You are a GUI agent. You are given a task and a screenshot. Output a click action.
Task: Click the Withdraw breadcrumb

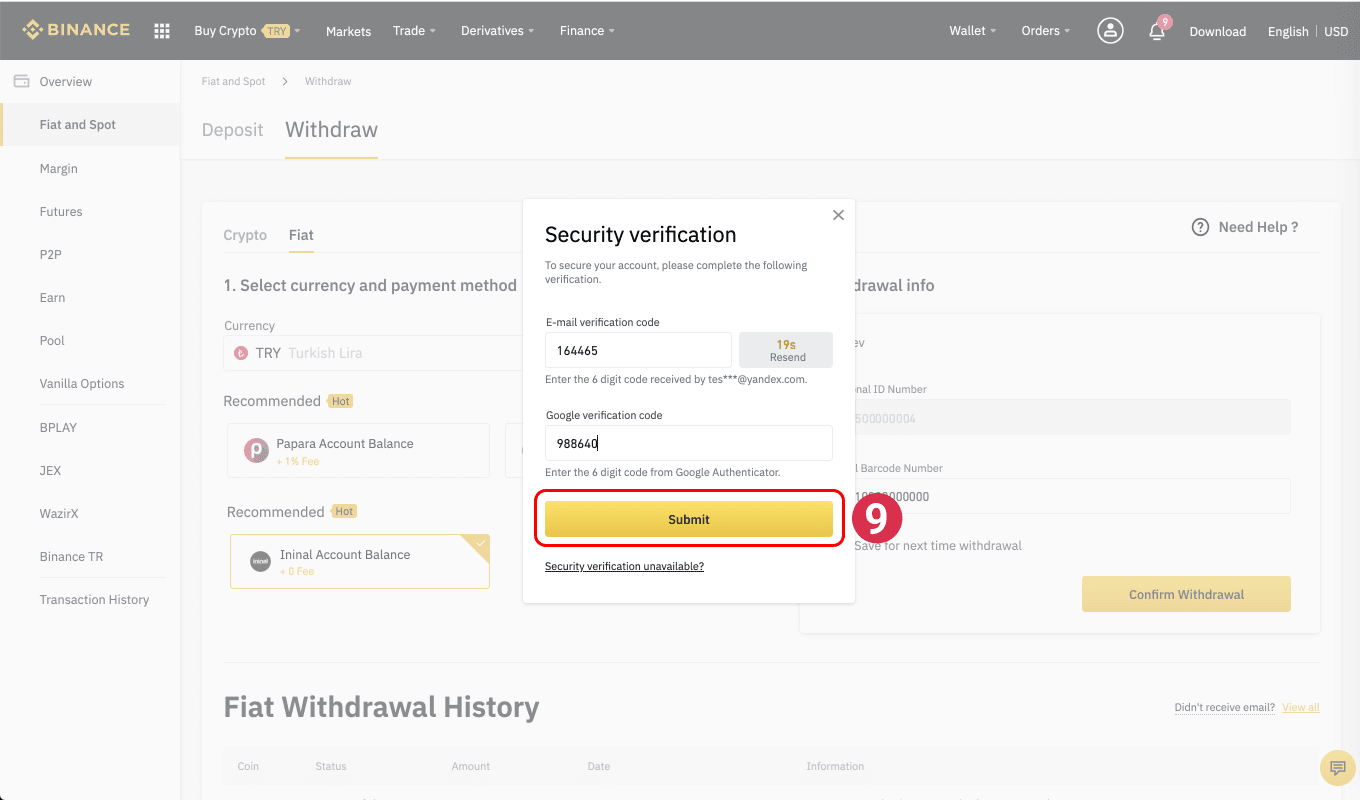click(x=328, y=81)
